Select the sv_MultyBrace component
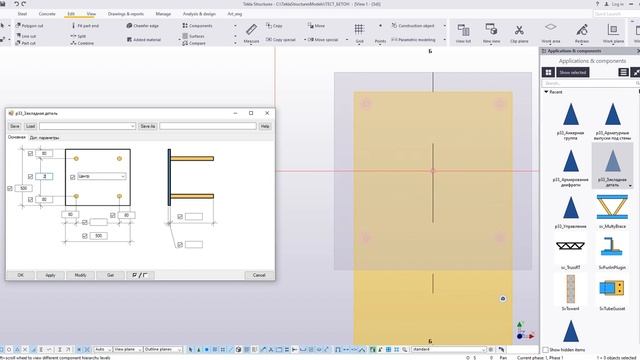The image size is (640, 360). (612, 211)
